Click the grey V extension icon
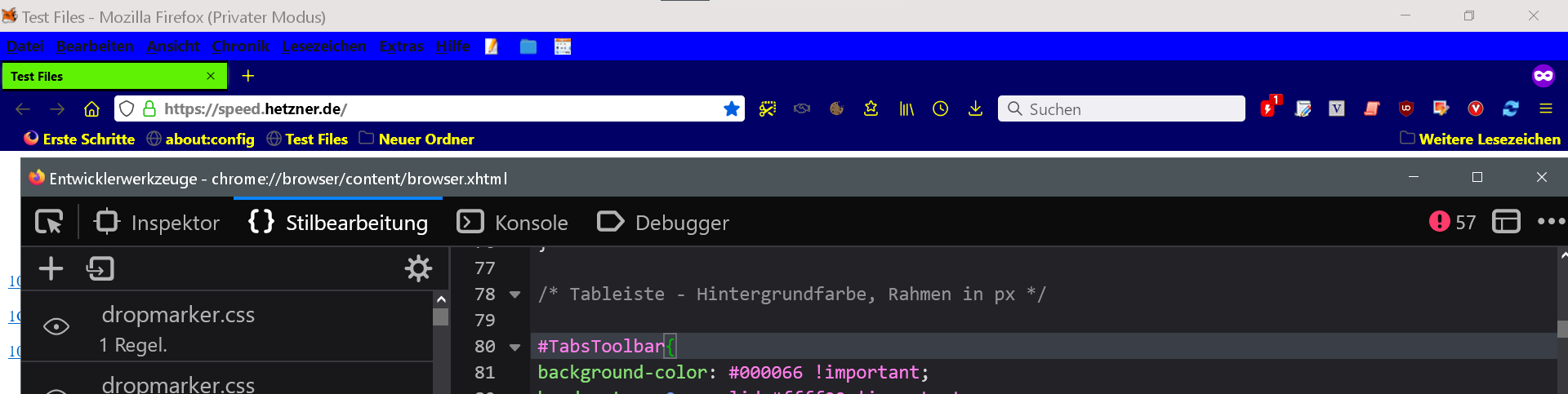The height and width of the screenshot is (394, 1568). click(1337, 108)
